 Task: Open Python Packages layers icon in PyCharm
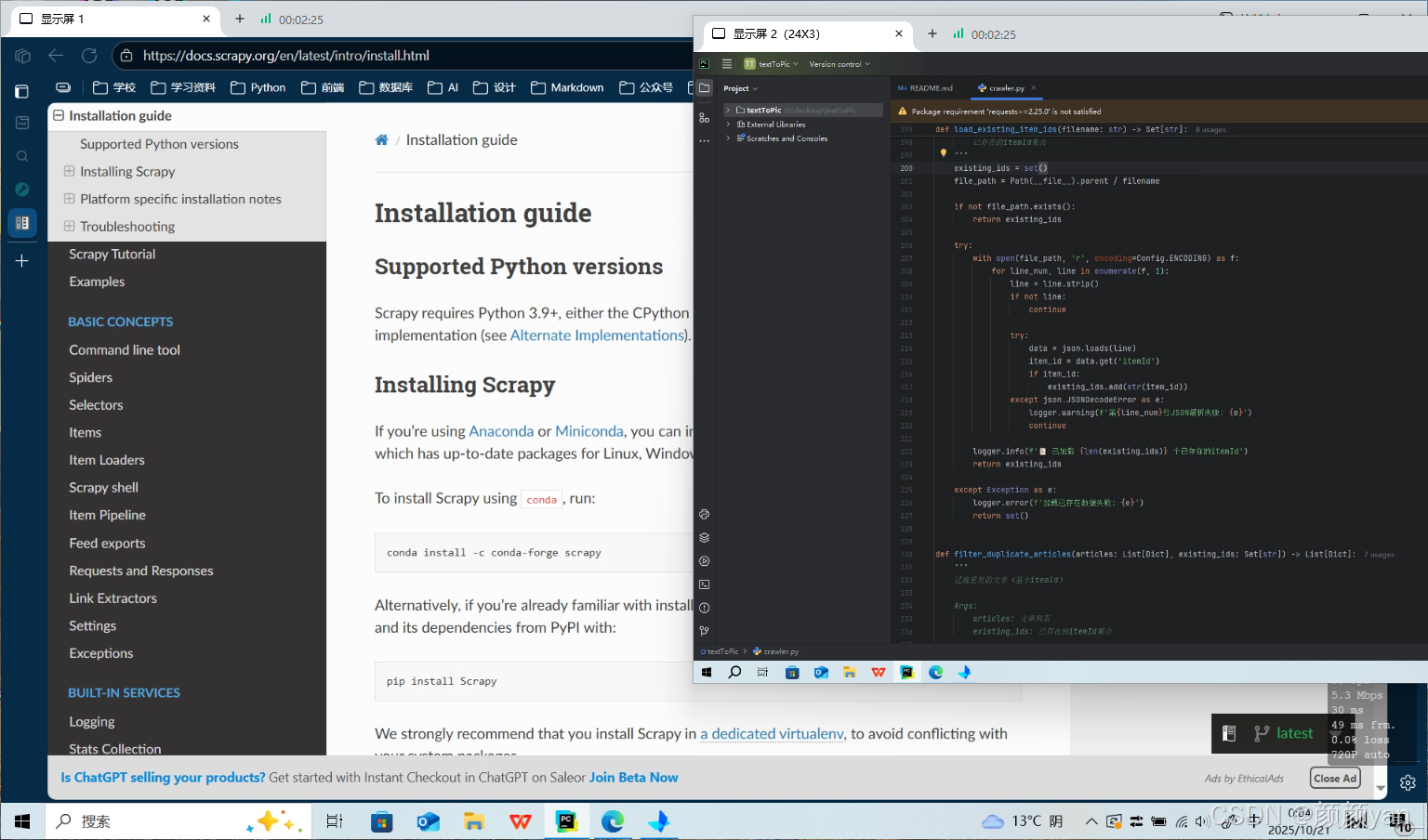[x=704, y=537]
